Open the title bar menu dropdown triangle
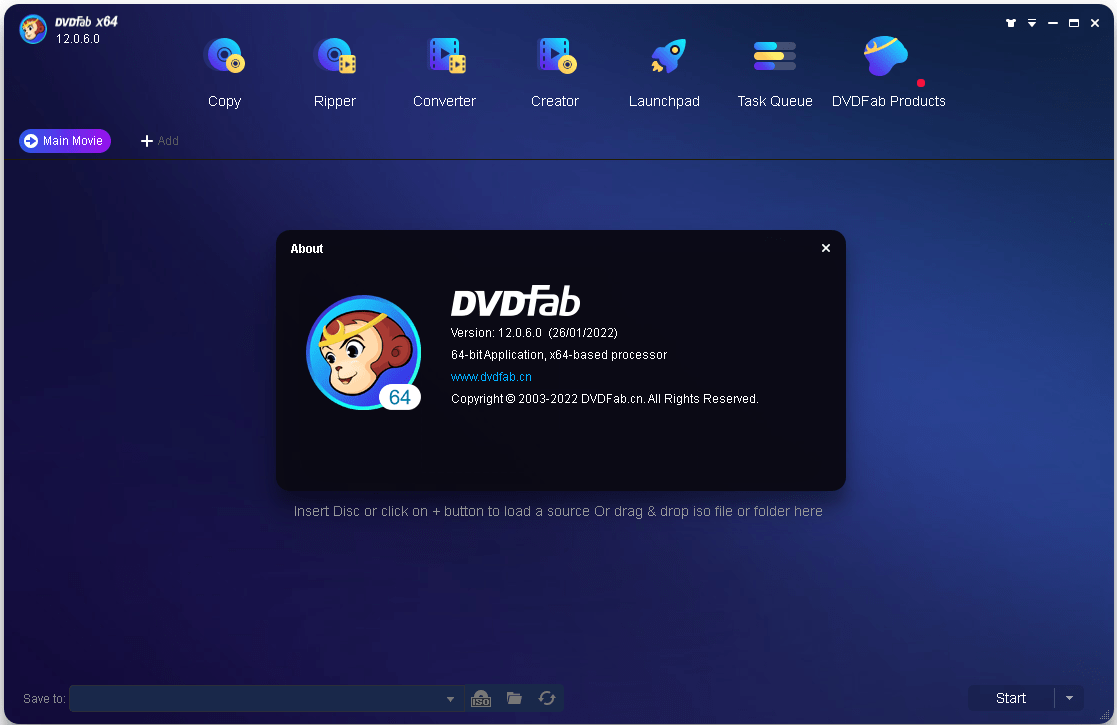The image size is (1117, 725). [1032, 24]
